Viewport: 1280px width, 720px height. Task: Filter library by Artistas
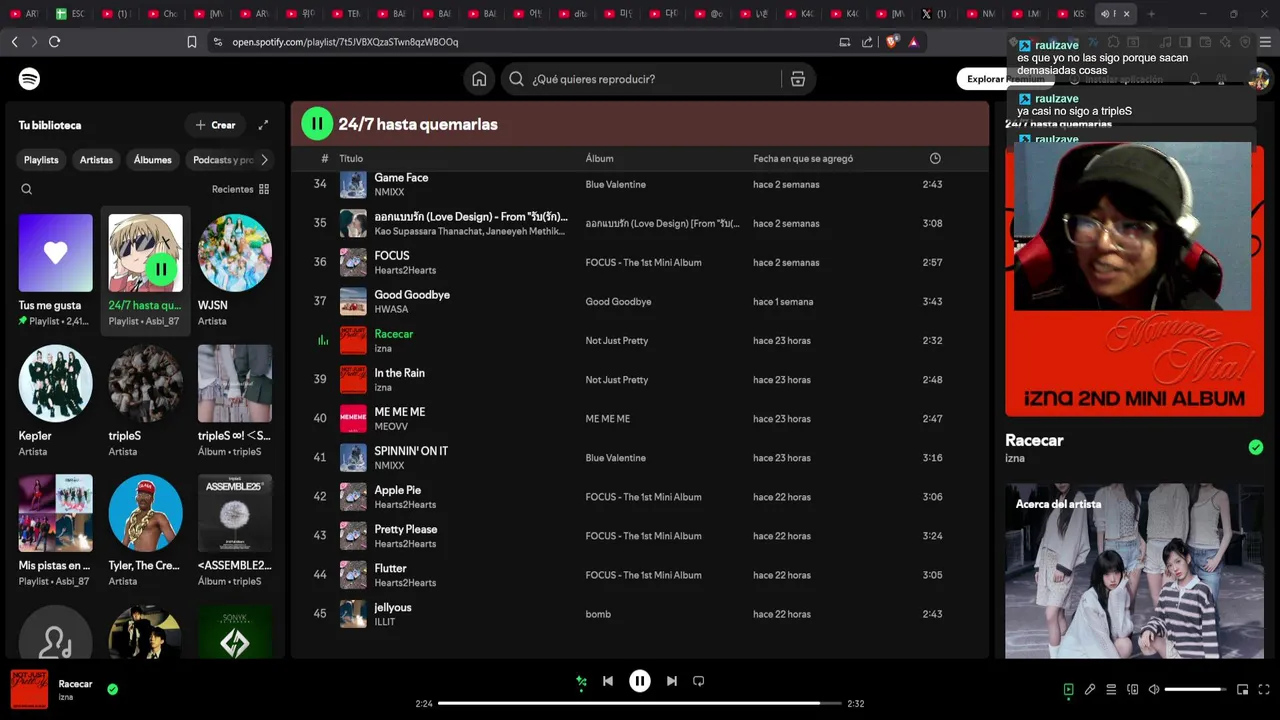pos(96,160)
